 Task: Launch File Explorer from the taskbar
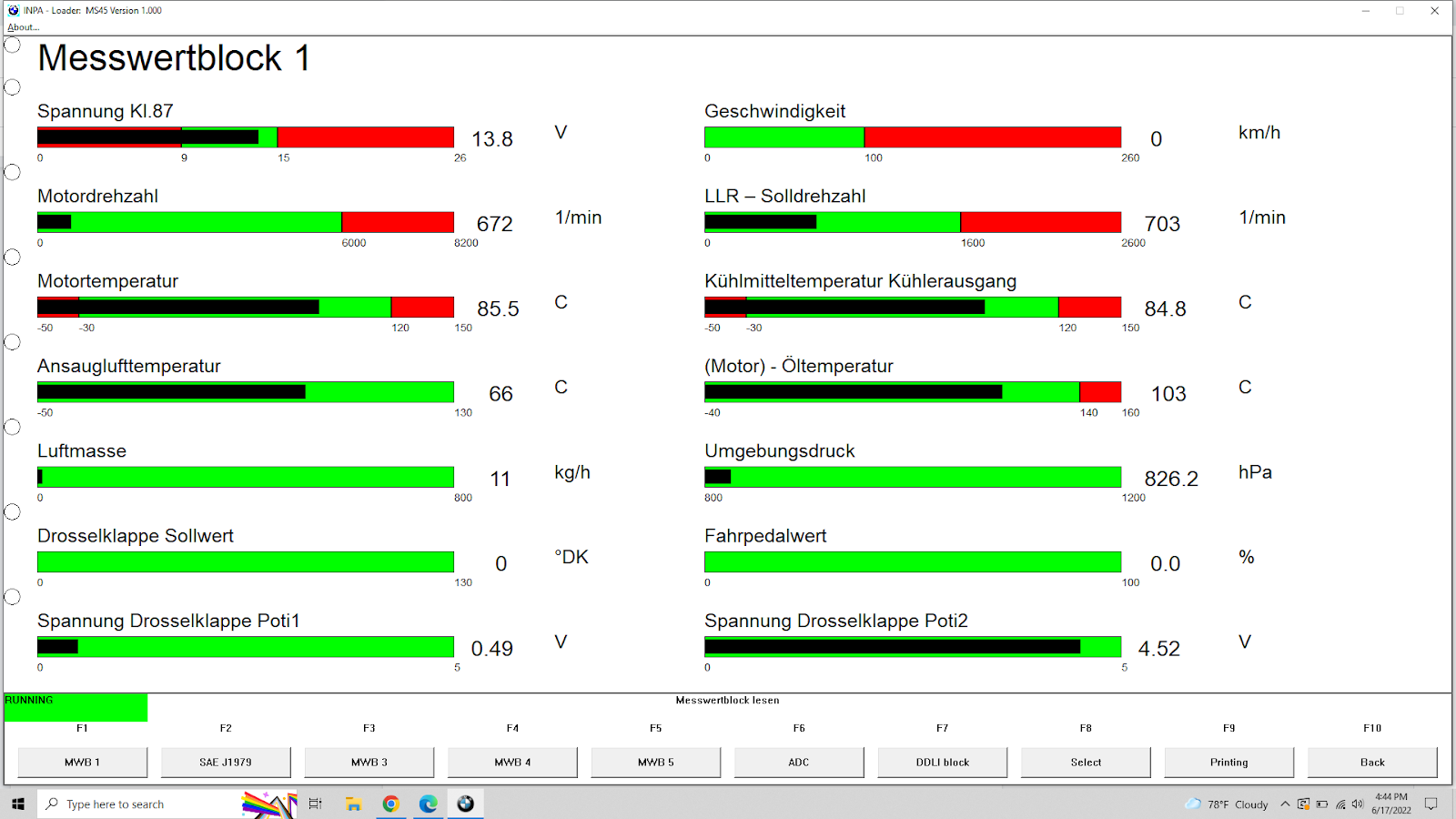pos(353,804)
